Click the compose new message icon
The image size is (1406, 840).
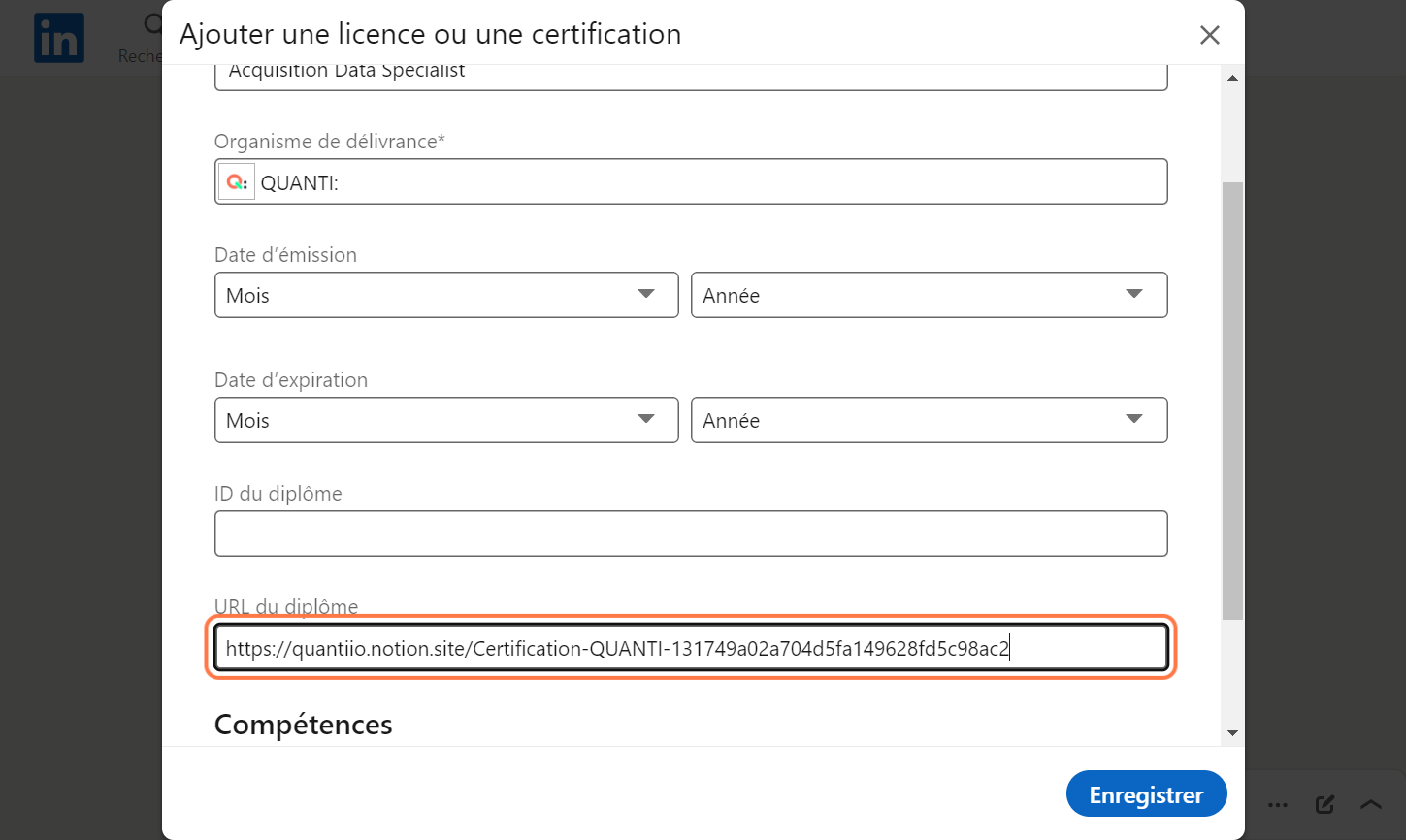[1324, 804]
